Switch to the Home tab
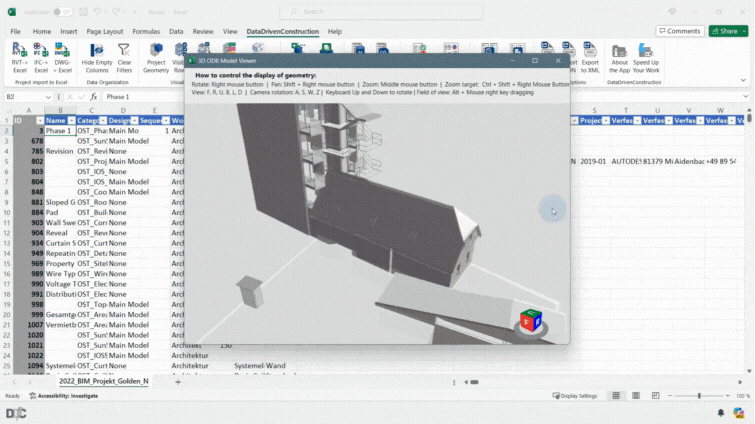This screenshot has width=755, height=424. coord(41,31)
